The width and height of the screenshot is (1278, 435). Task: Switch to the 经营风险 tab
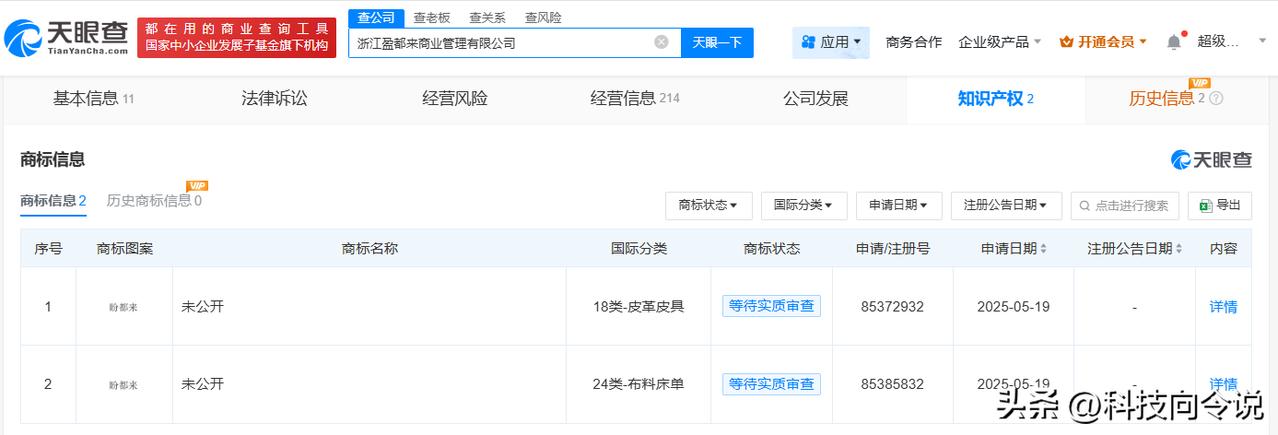[455, 98]
